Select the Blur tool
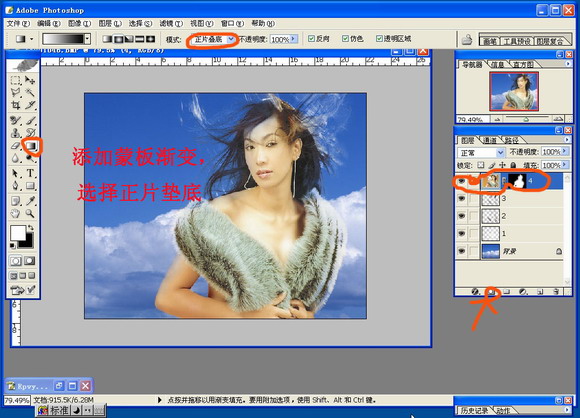Image resolution: width=580 pixels, height=418 pixels. click(x=16, y=158)
